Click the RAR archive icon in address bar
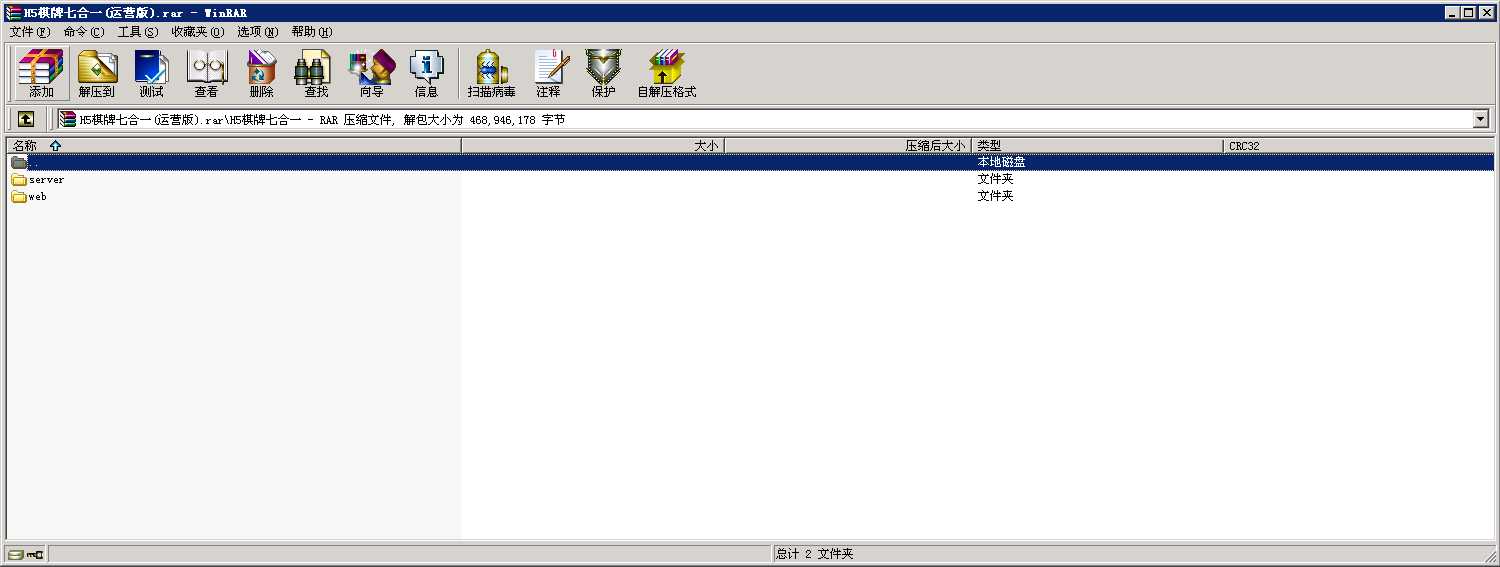 pos(68,119)
